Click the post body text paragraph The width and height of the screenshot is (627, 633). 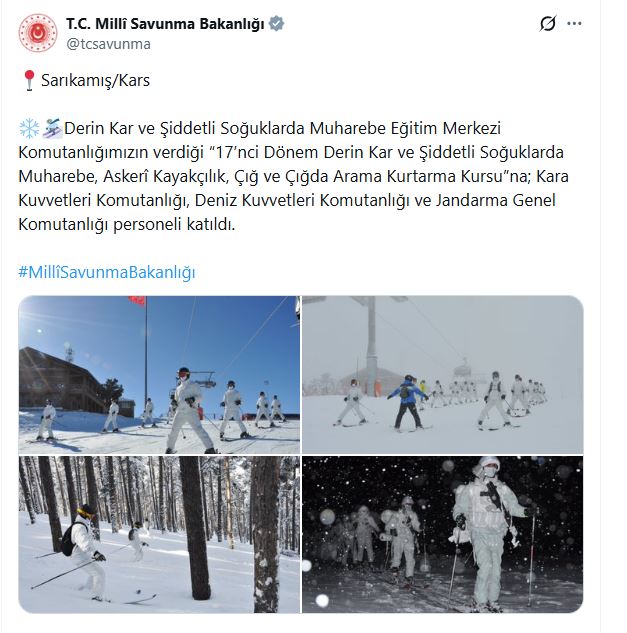(x=294, y=176)
